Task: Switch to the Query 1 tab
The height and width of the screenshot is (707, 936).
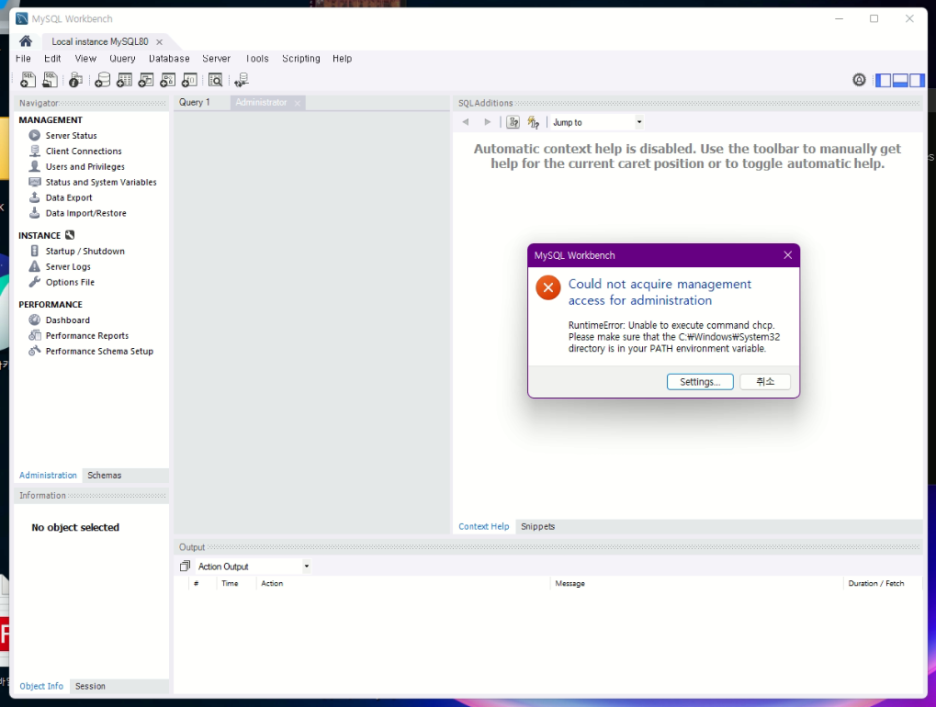Action: coord(195,102)
